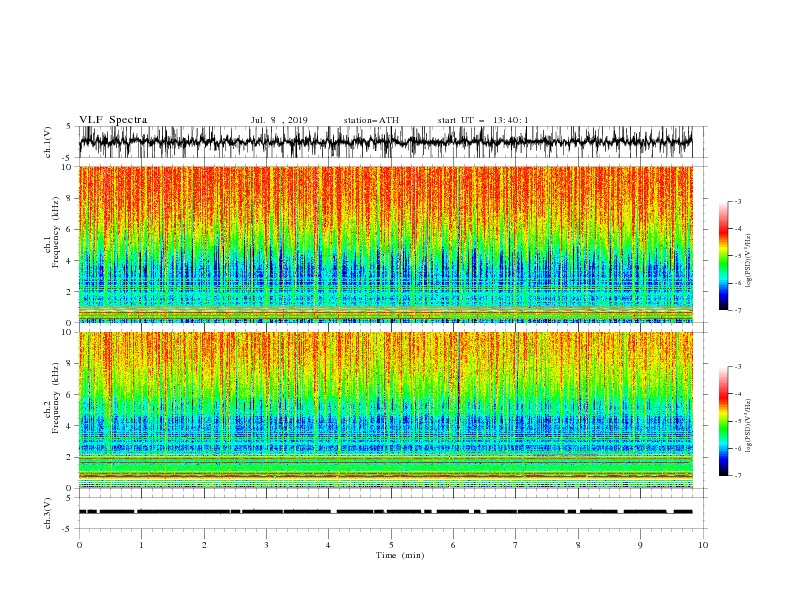
Task: Click the time axis tick label "5"
Action: coord(391,545)
